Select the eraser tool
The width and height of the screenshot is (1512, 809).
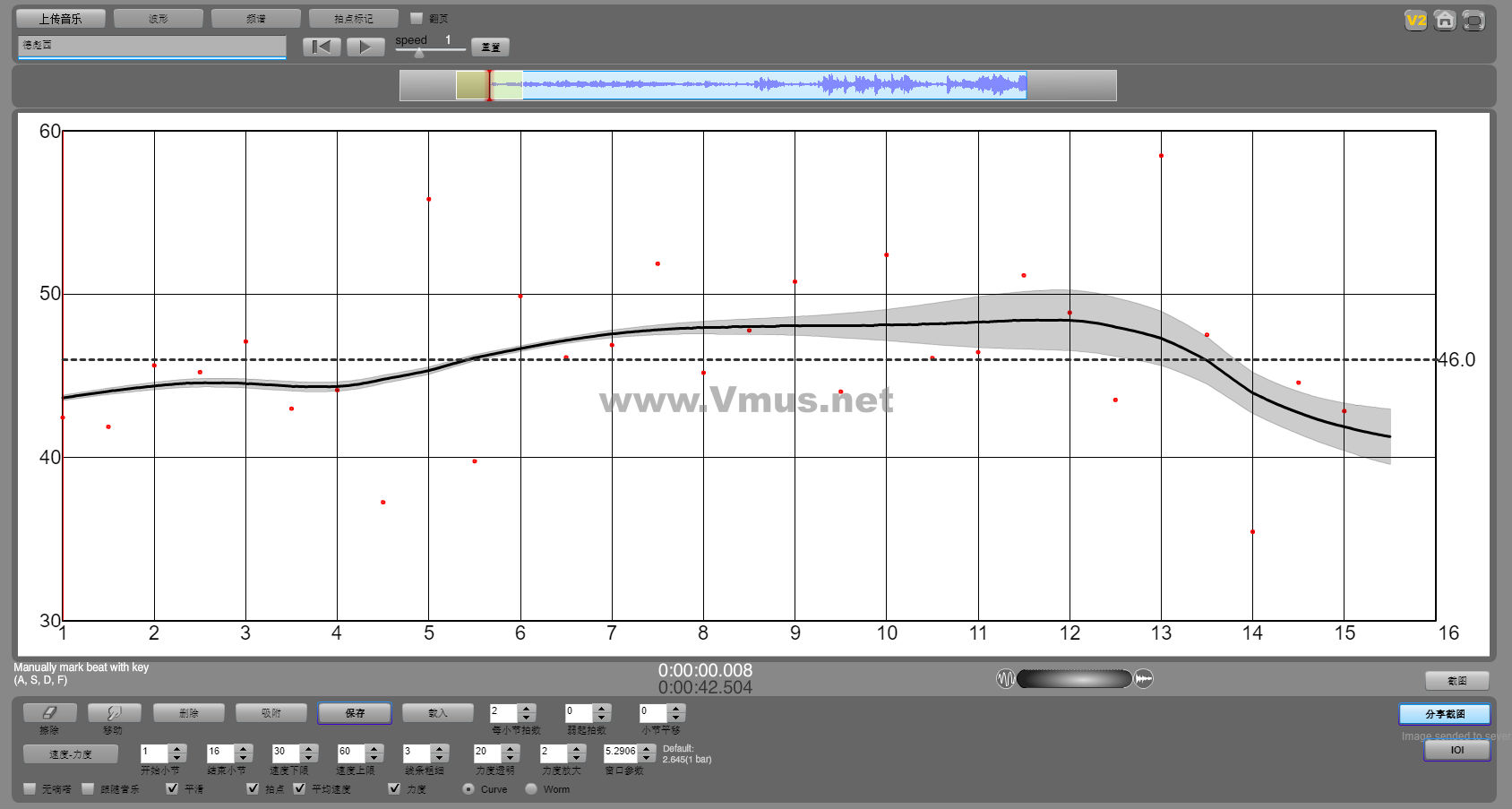tap(49, 712)
